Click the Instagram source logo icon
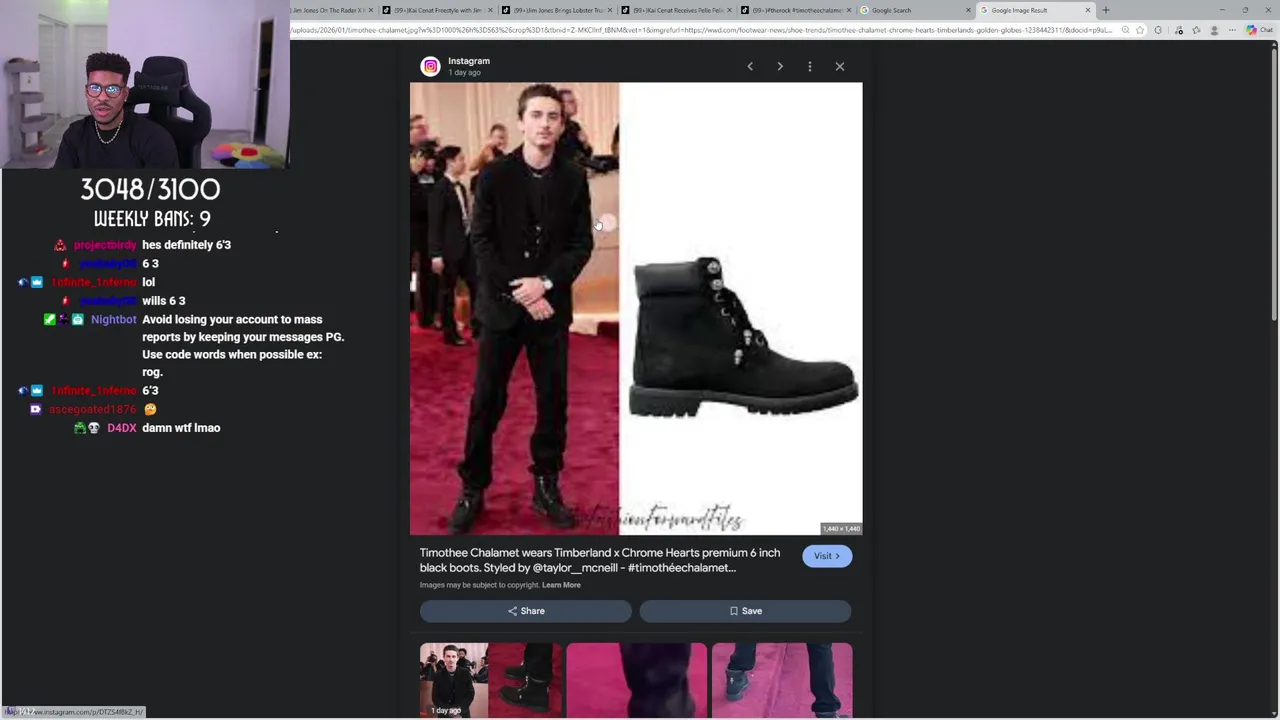 click(x=430, y=66)
